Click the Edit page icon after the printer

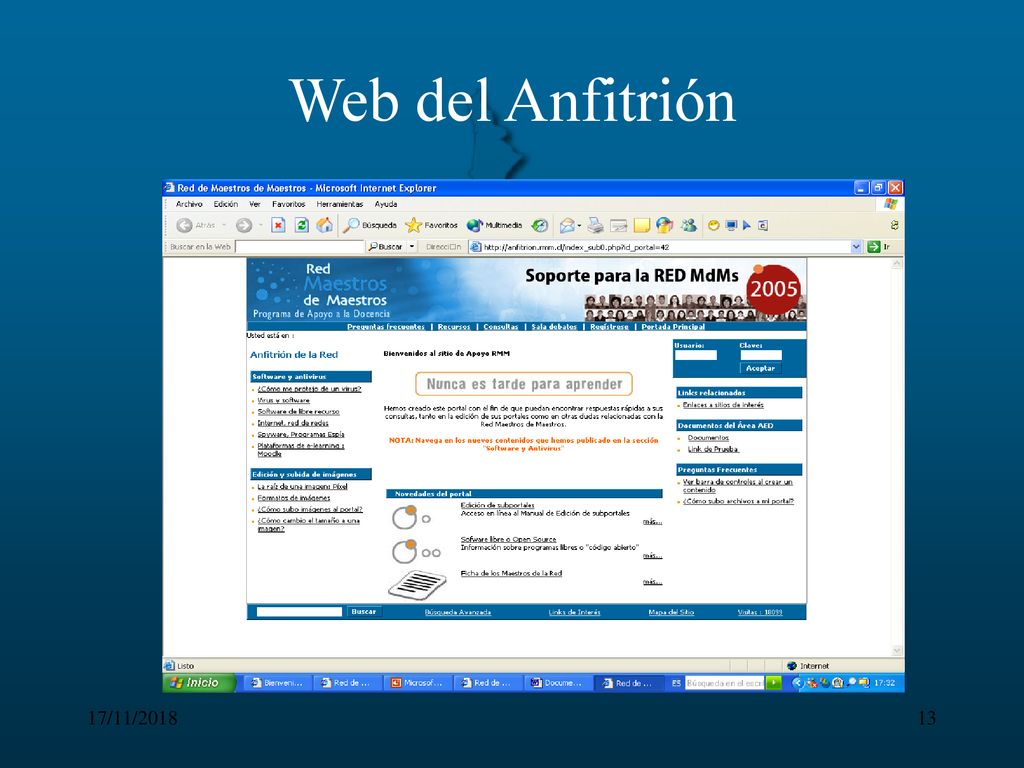pos(618,225)
